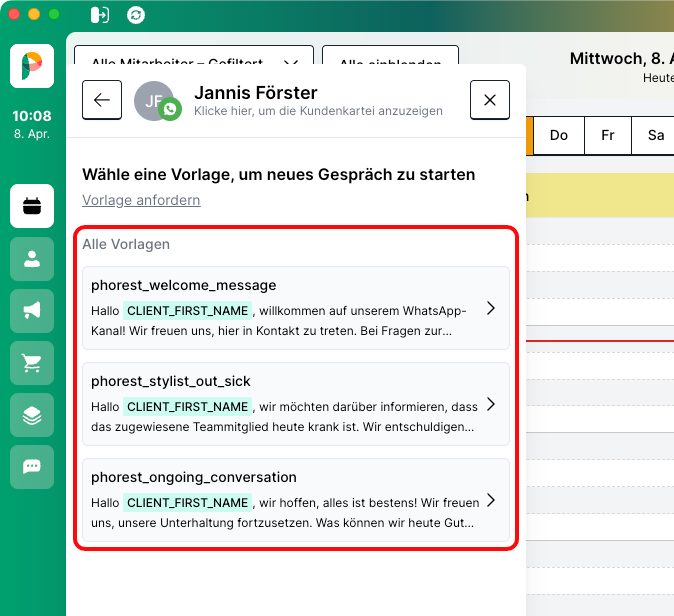Click the logout door icon in title bar

99,15
